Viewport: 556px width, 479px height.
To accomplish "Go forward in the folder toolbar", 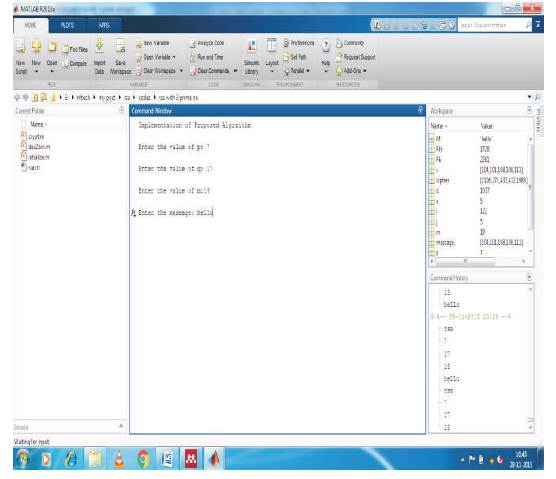I will click(26, 97).
